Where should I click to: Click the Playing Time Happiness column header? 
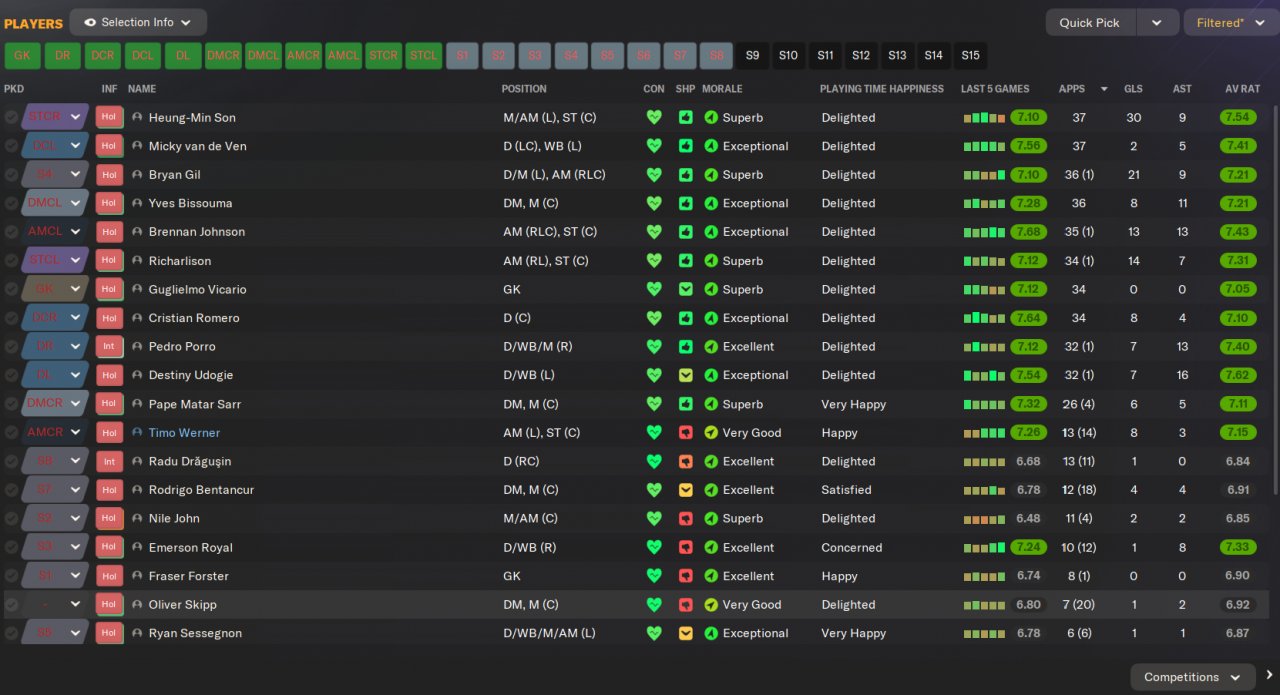pos(881,89)
